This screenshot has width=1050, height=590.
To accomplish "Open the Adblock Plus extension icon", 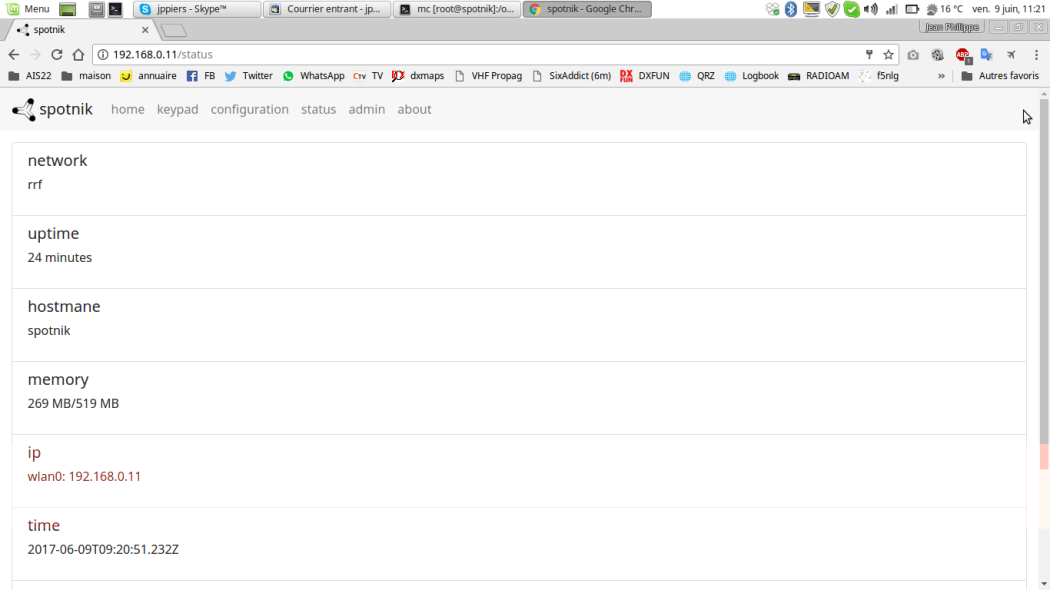I will coord(962,55).
